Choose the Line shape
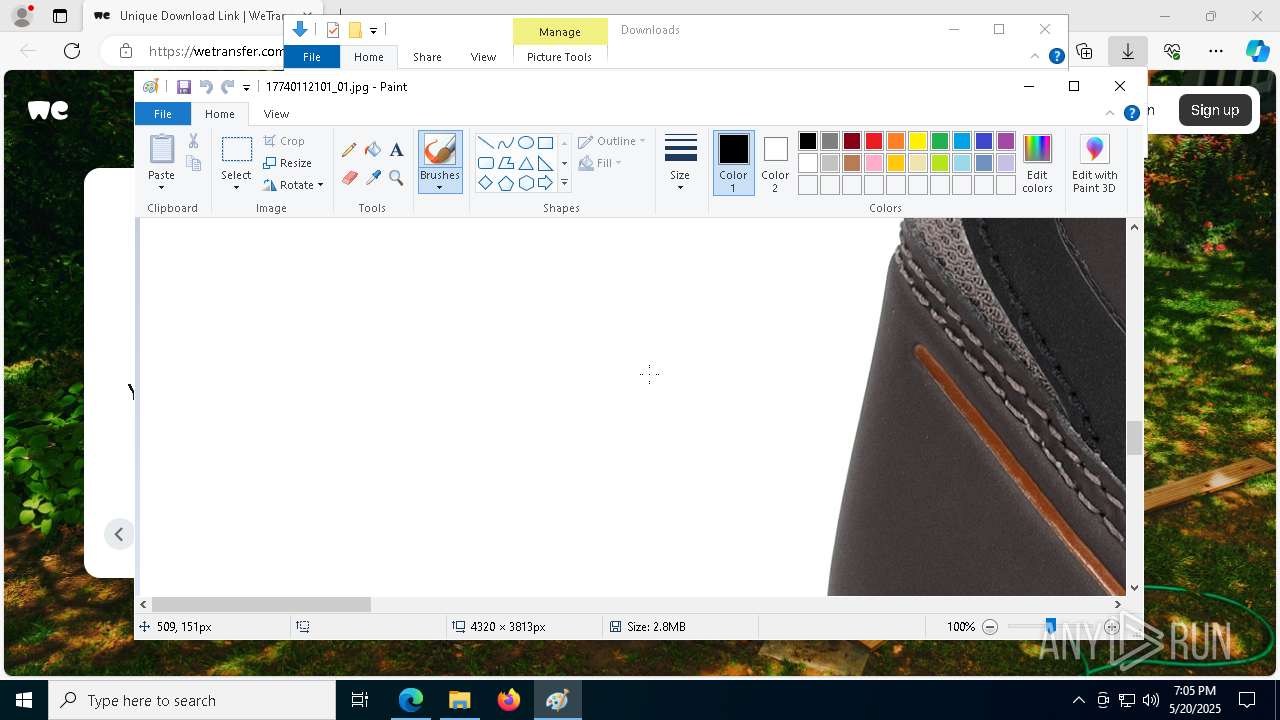Image resolution: width=1280 pixels, height=720 pixels. (485, 142)
